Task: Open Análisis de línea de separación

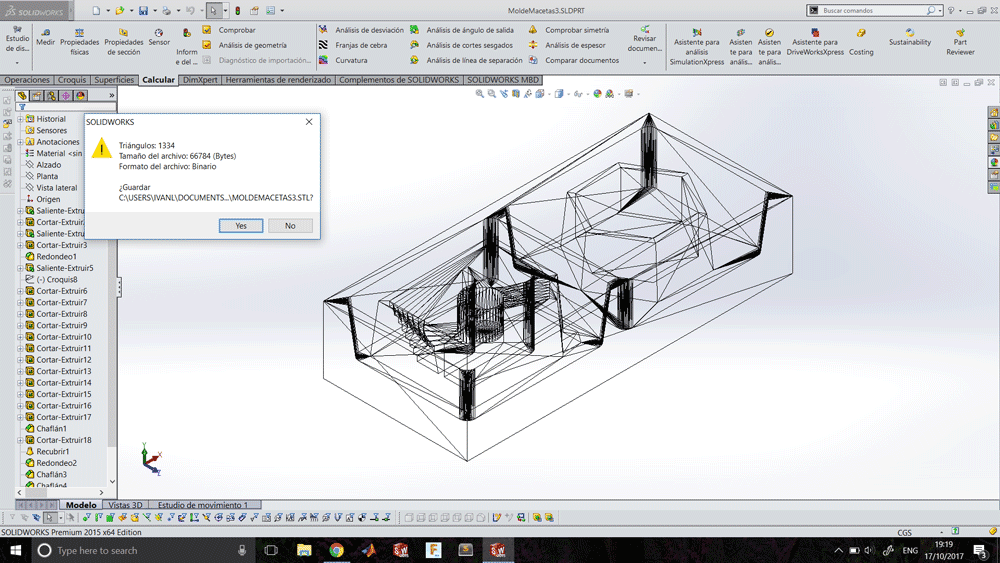Action: coord(466,61)
